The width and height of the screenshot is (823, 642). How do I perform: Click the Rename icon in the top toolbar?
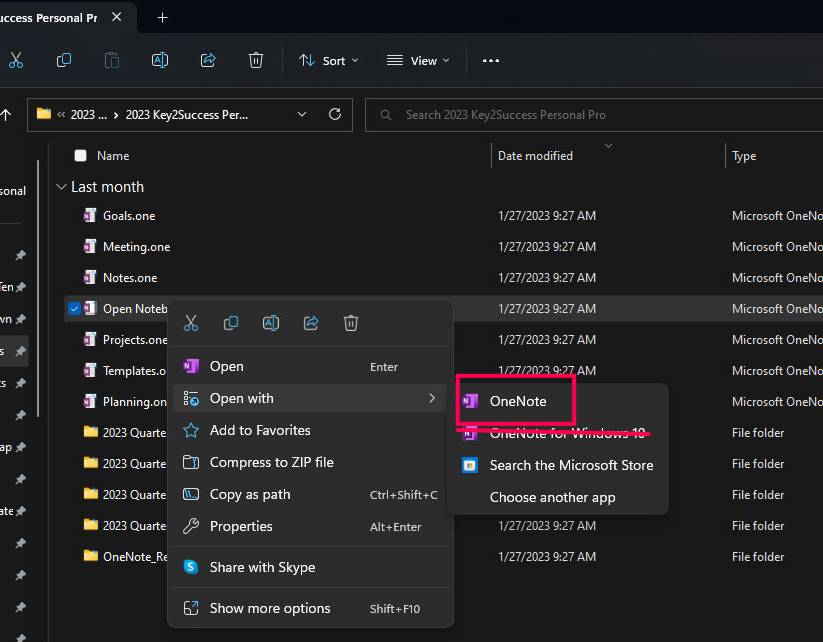point(160,60)
